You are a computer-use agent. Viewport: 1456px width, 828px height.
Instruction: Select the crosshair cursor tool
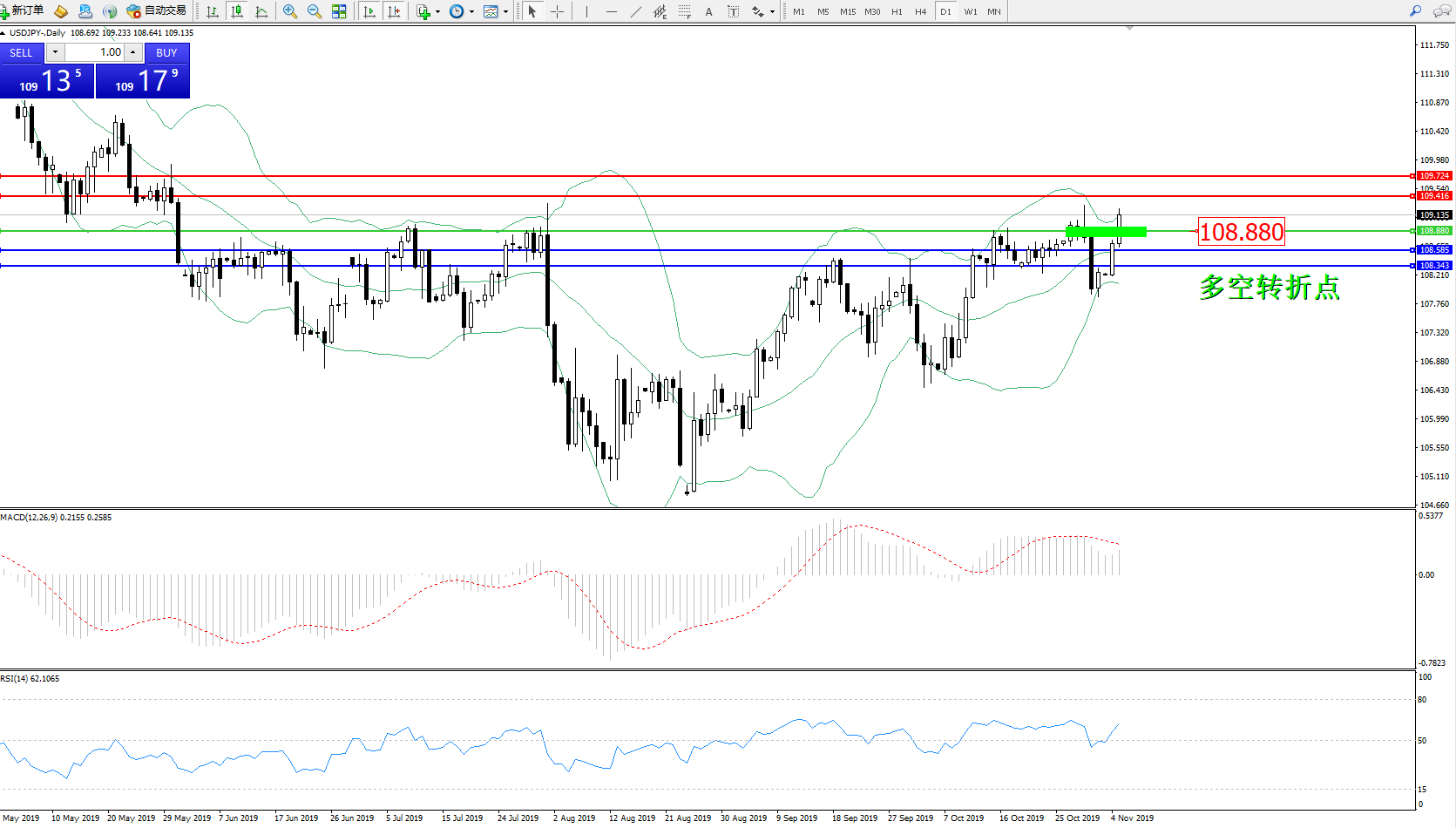557,11
